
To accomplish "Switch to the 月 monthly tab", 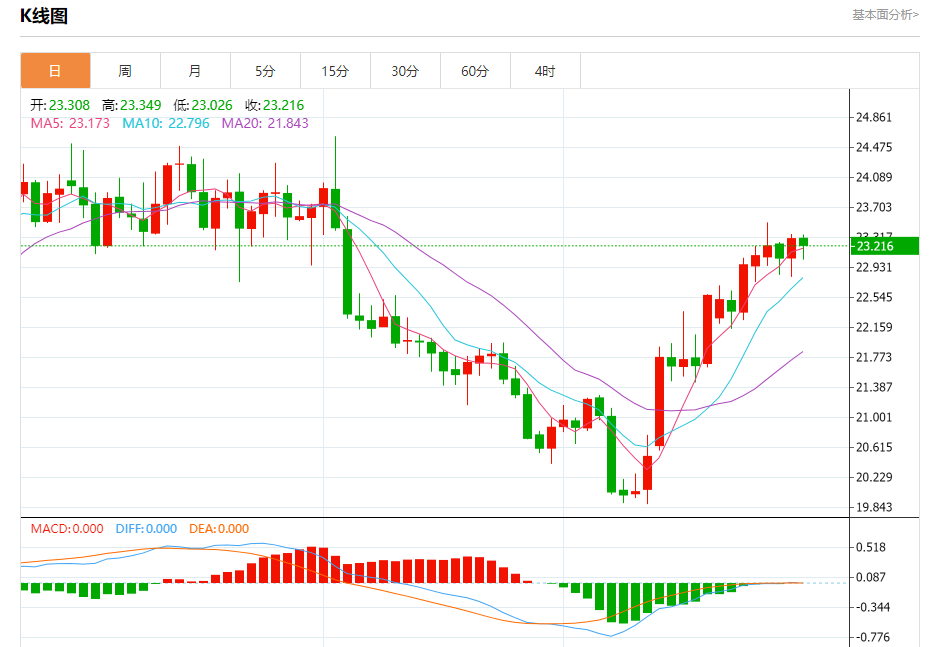I will pyautogui.click(x=195, y=71).
